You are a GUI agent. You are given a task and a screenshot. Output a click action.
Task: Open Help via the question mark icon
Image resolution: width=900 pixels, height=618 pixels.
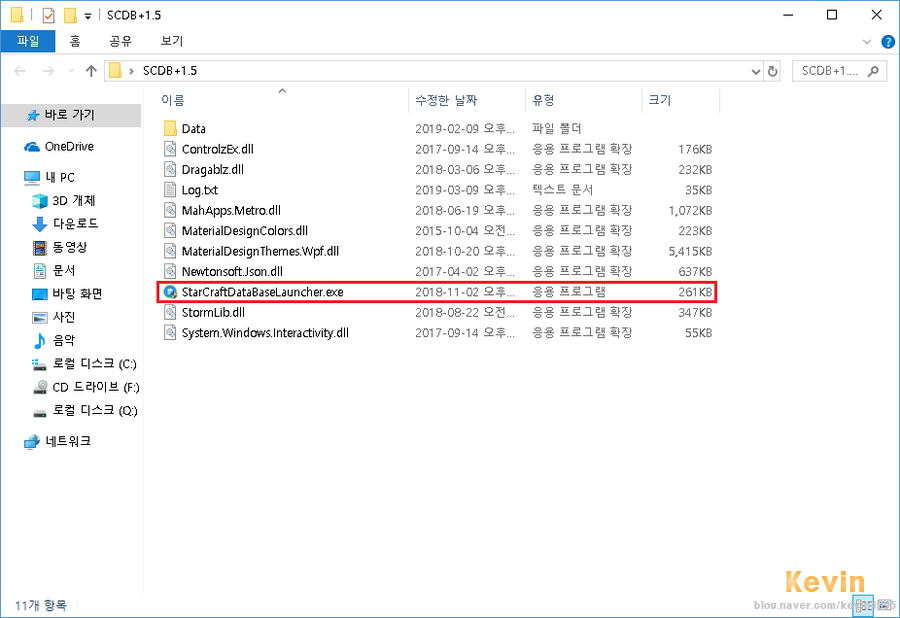tap(888, 41)
